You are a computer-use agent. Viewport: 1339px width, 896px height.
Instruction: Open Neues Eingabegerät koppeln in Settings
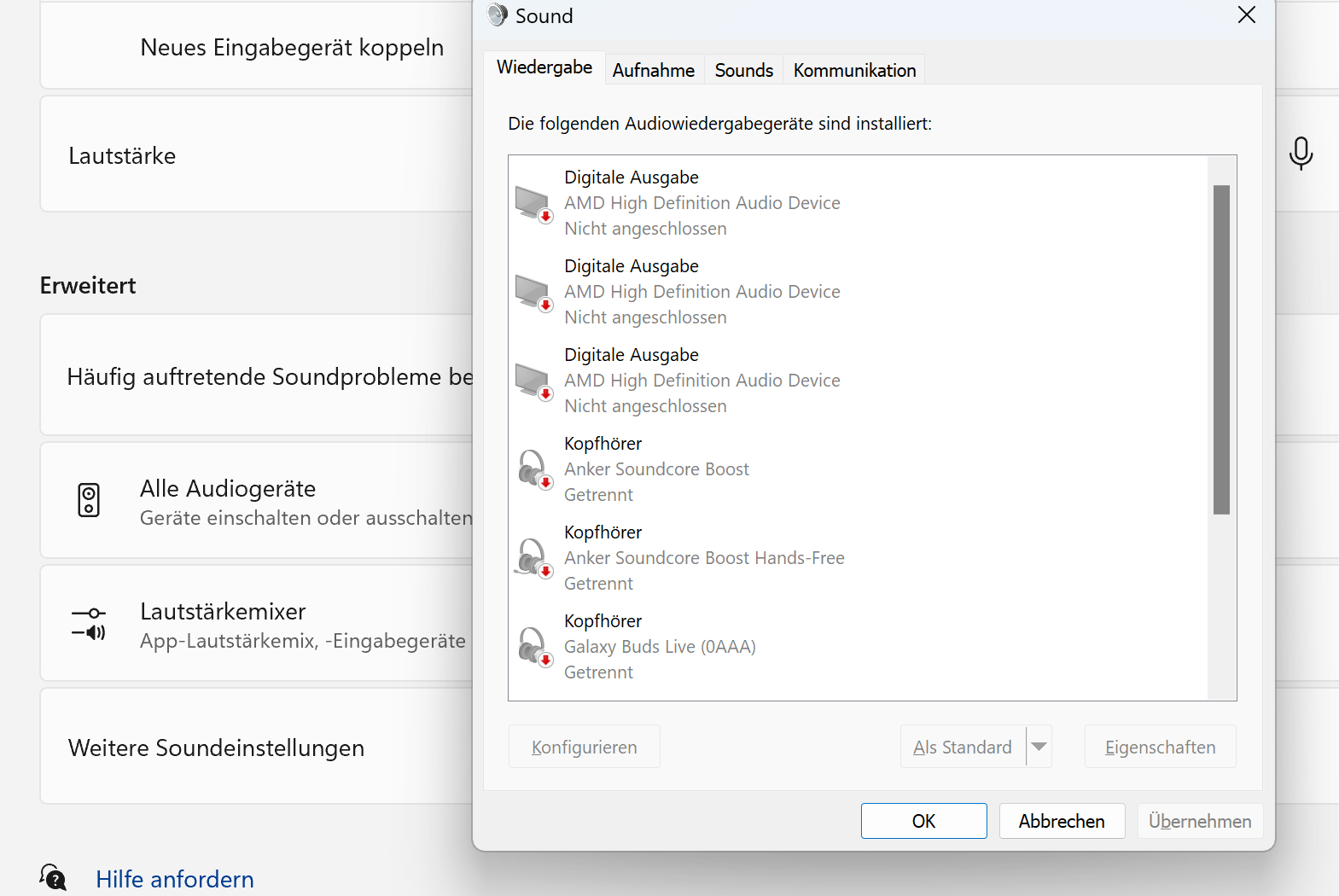[x=256, y=47]
